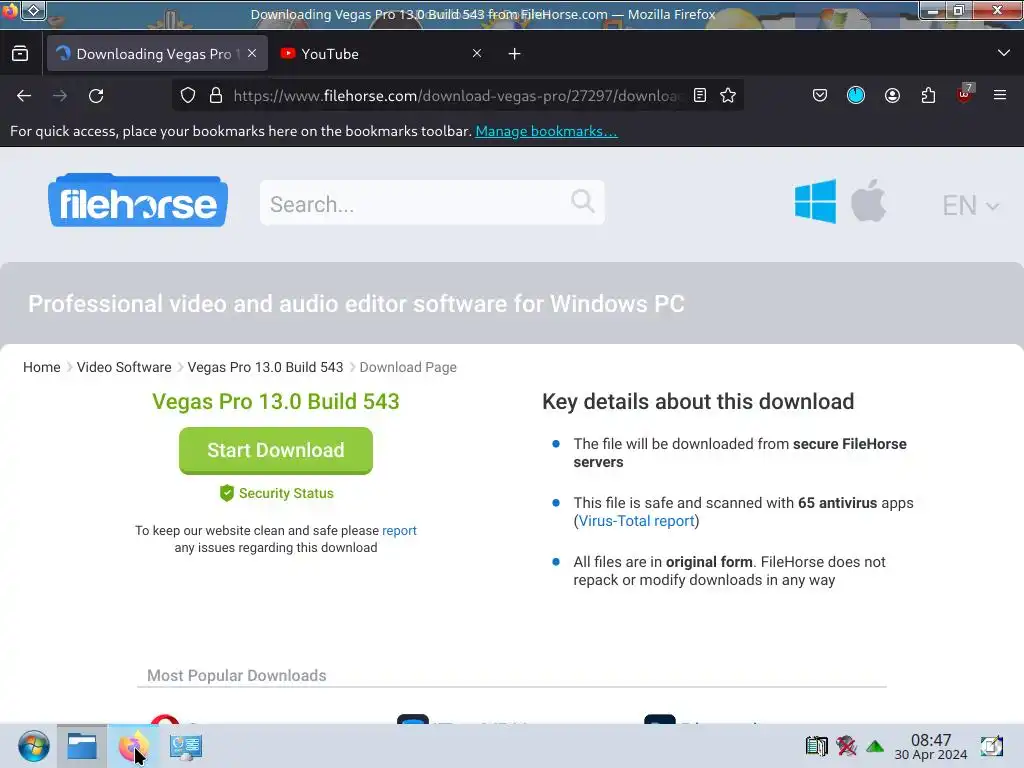
Task: Click the uBlock Origin shield icon
Action: [x=965, y=94]
